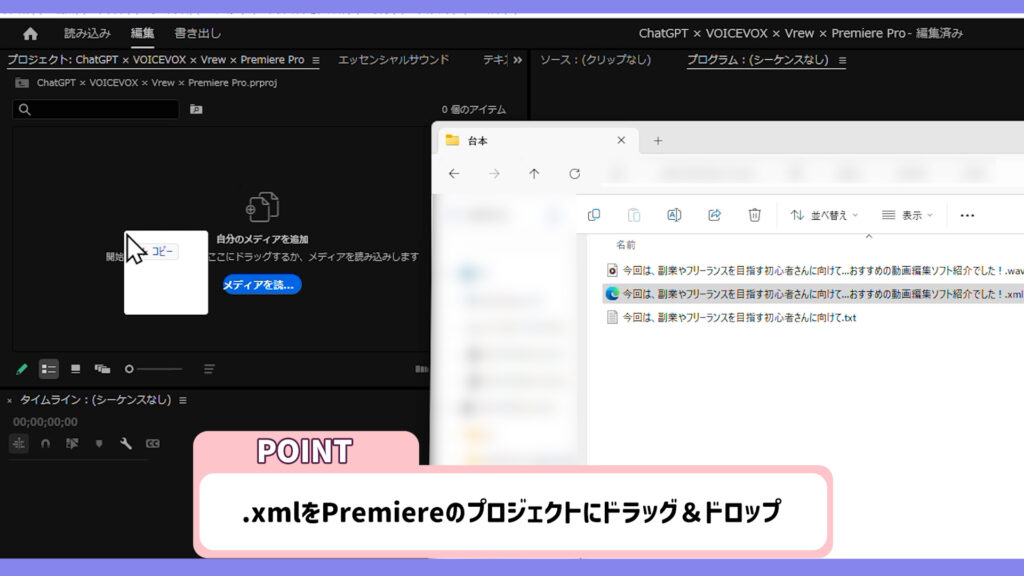
Task: Select the Project panel title tab
Action: (x=155, y=59)
